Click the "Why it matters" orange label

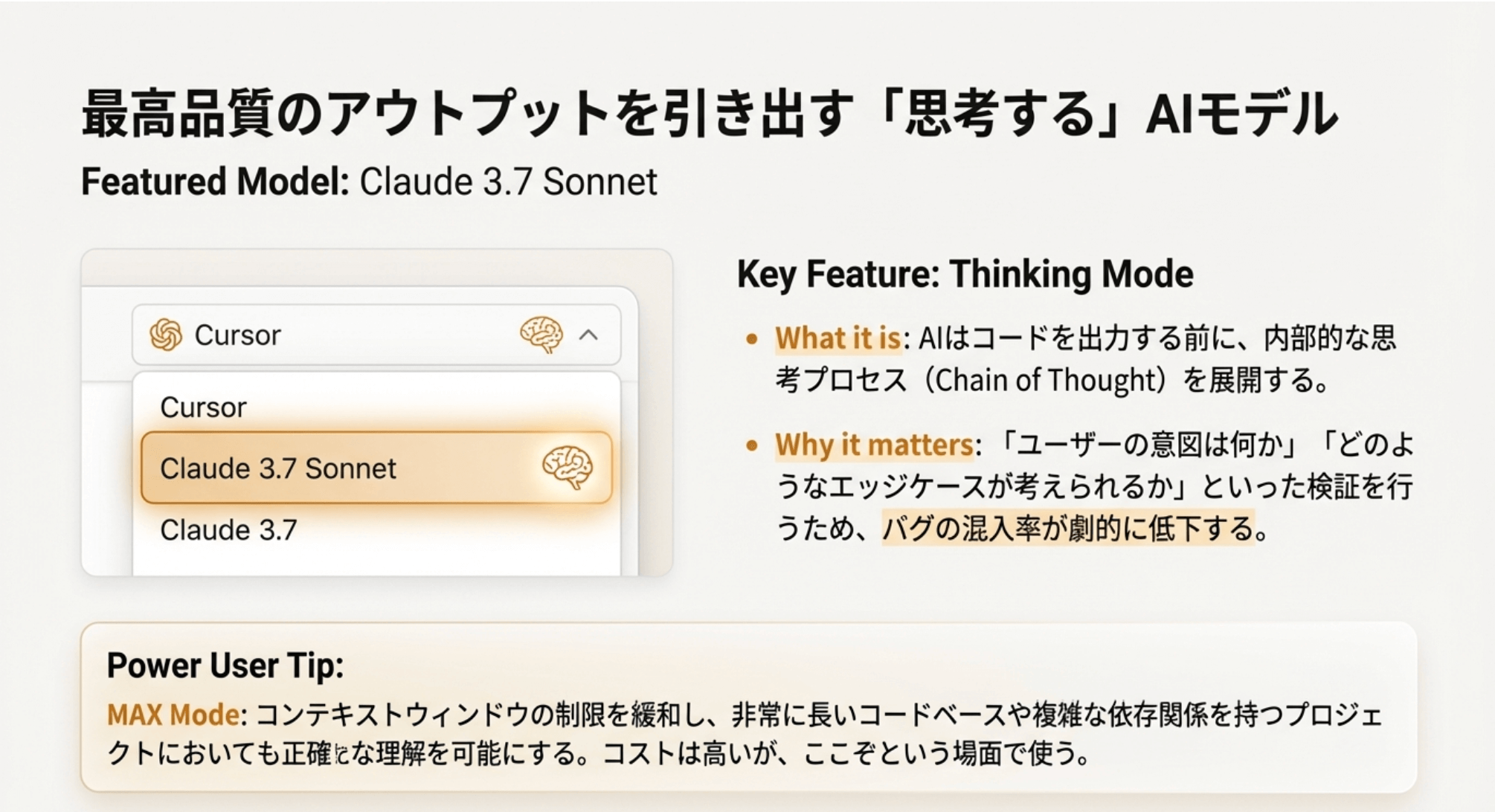point(874,445)
